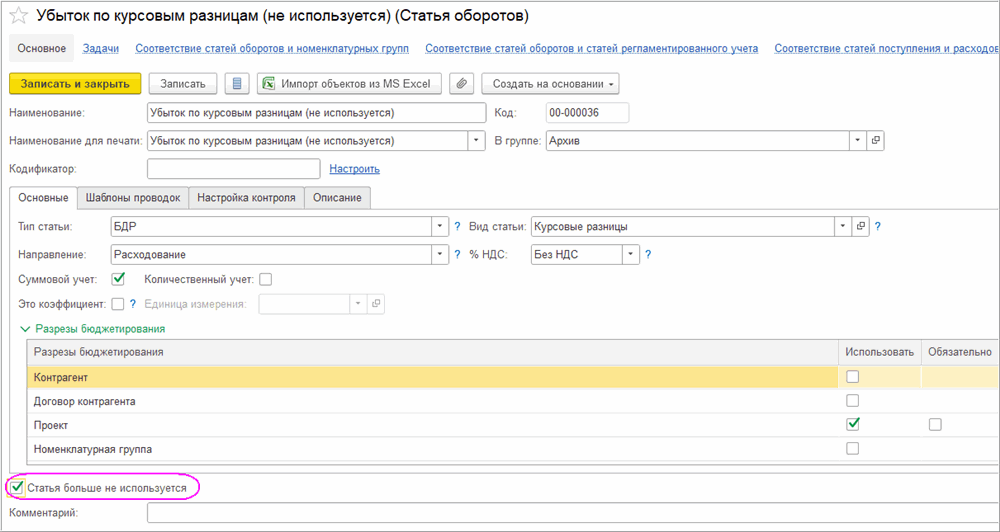Click the list report icon in toolbar
The width and height of the screenshot is (1000, 532).
(x=236, y=84)
